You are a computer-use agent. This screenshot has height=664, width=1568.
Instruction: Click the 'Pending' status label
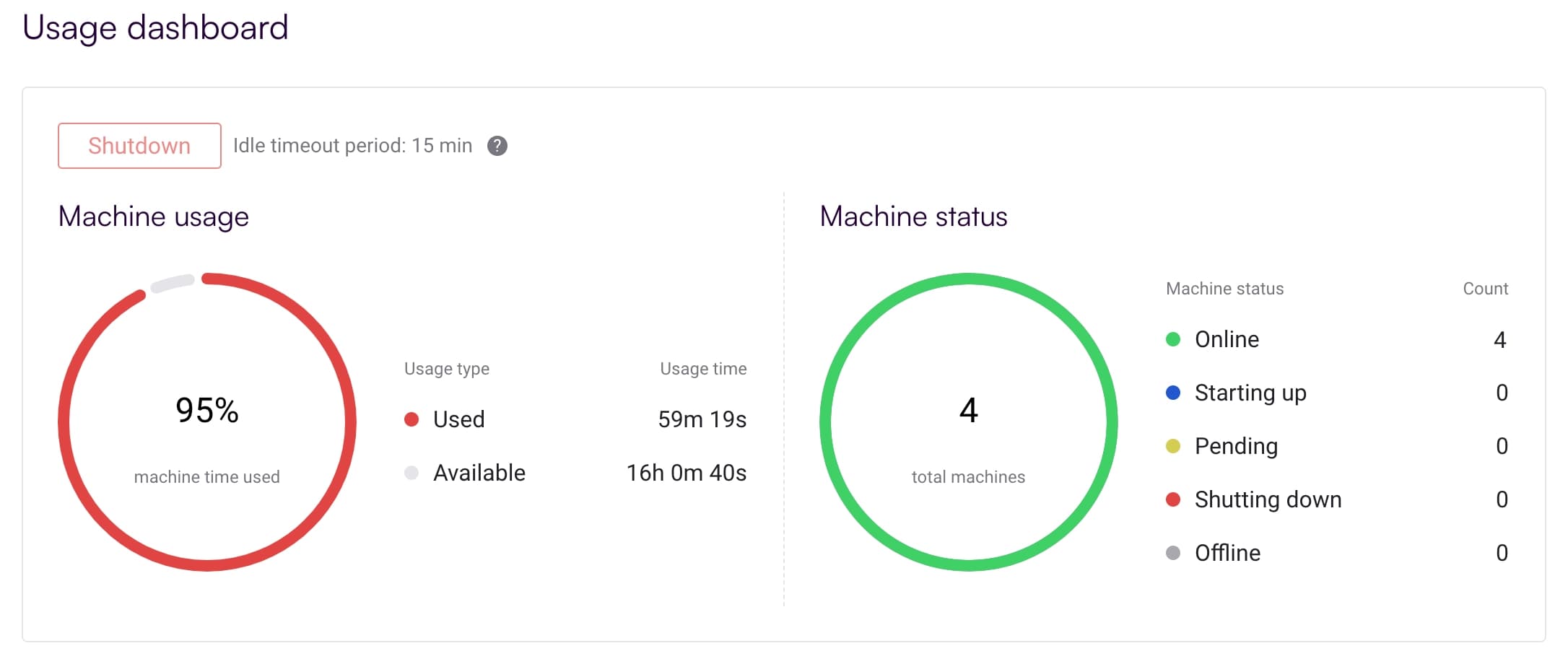pos(1237,447)
